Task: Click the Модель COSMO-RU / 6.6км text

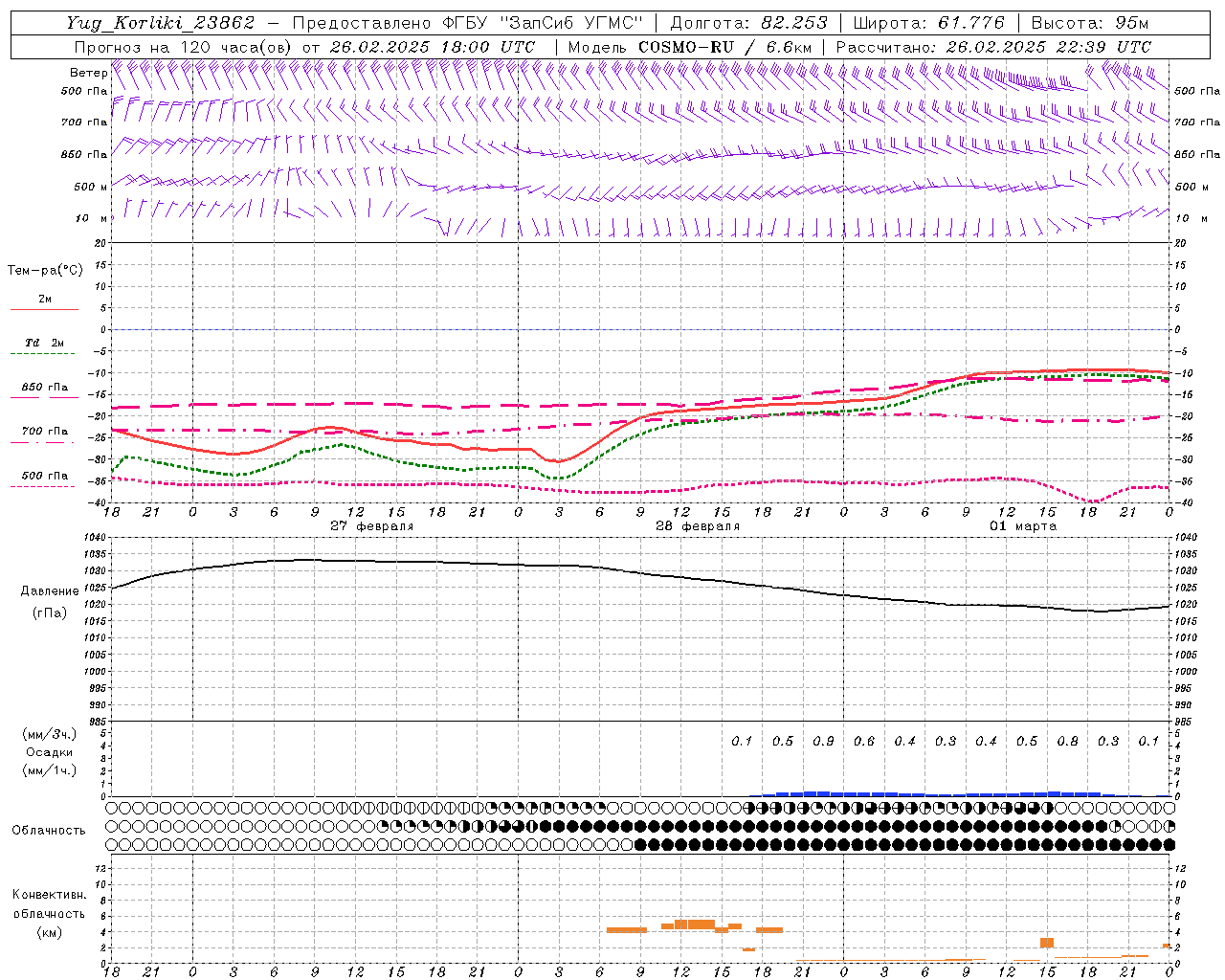Action: click(x=689, y=46)
